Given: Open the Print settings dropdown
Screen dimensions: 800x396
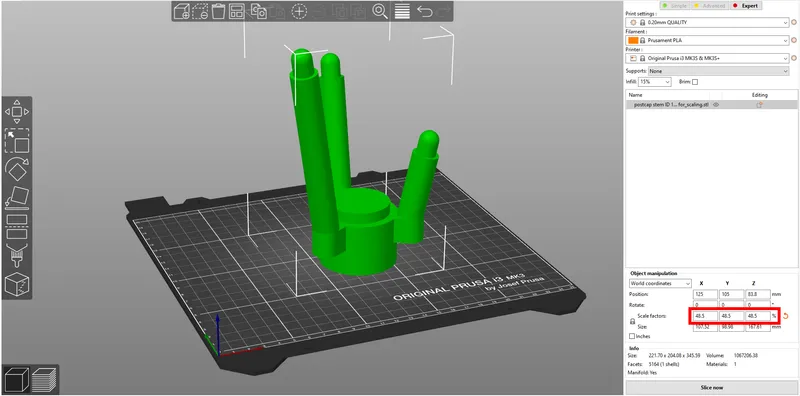Looking at the screenshot, I should [x=707, y=22].
